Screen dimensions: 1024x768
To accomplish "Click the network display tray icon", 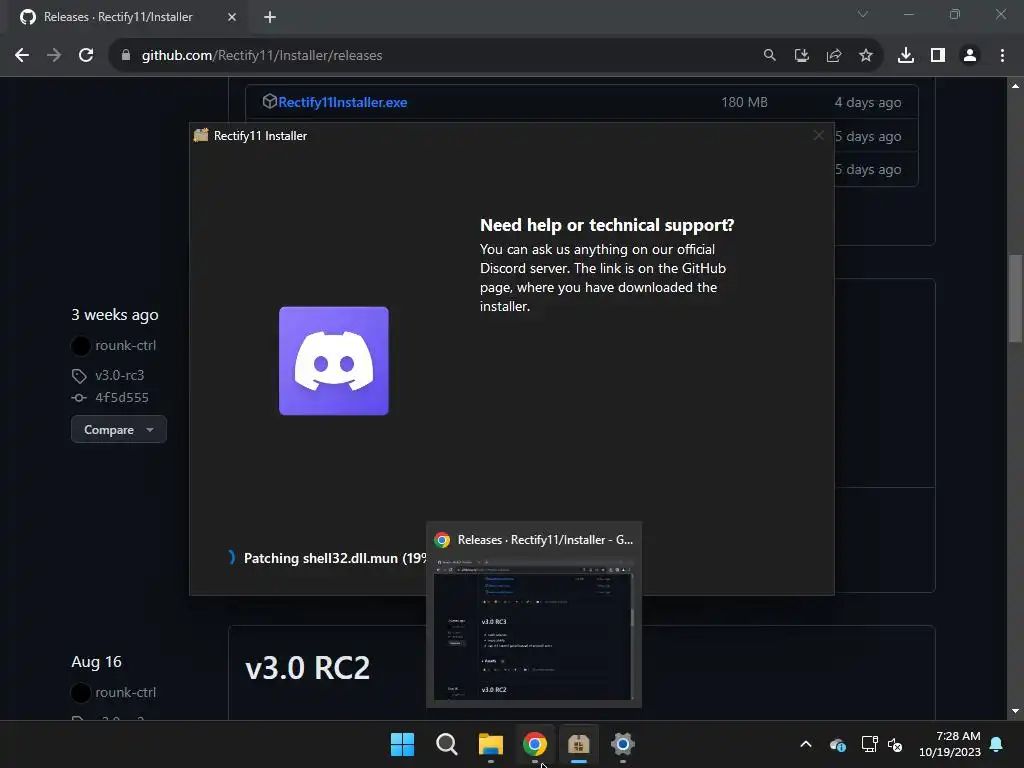I will (869, 744).
